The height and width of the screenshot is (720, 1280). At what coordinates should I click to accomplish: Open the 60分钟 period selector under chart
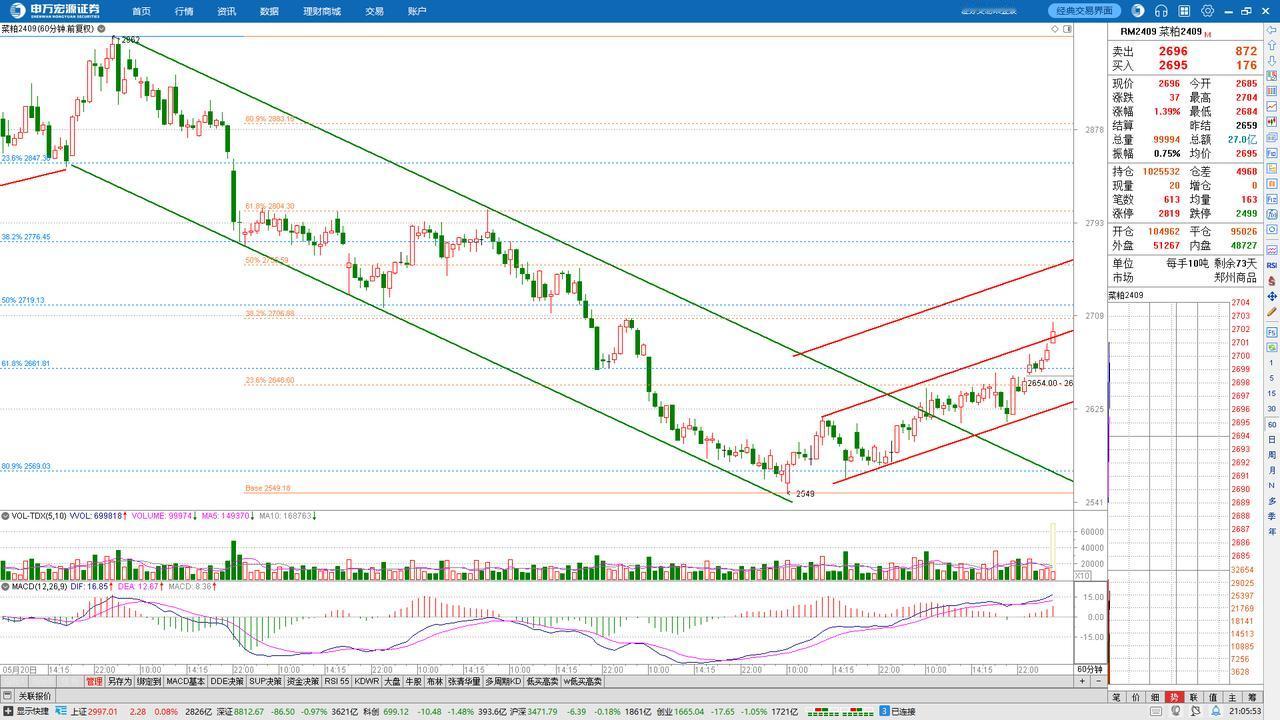point(1090,669)
